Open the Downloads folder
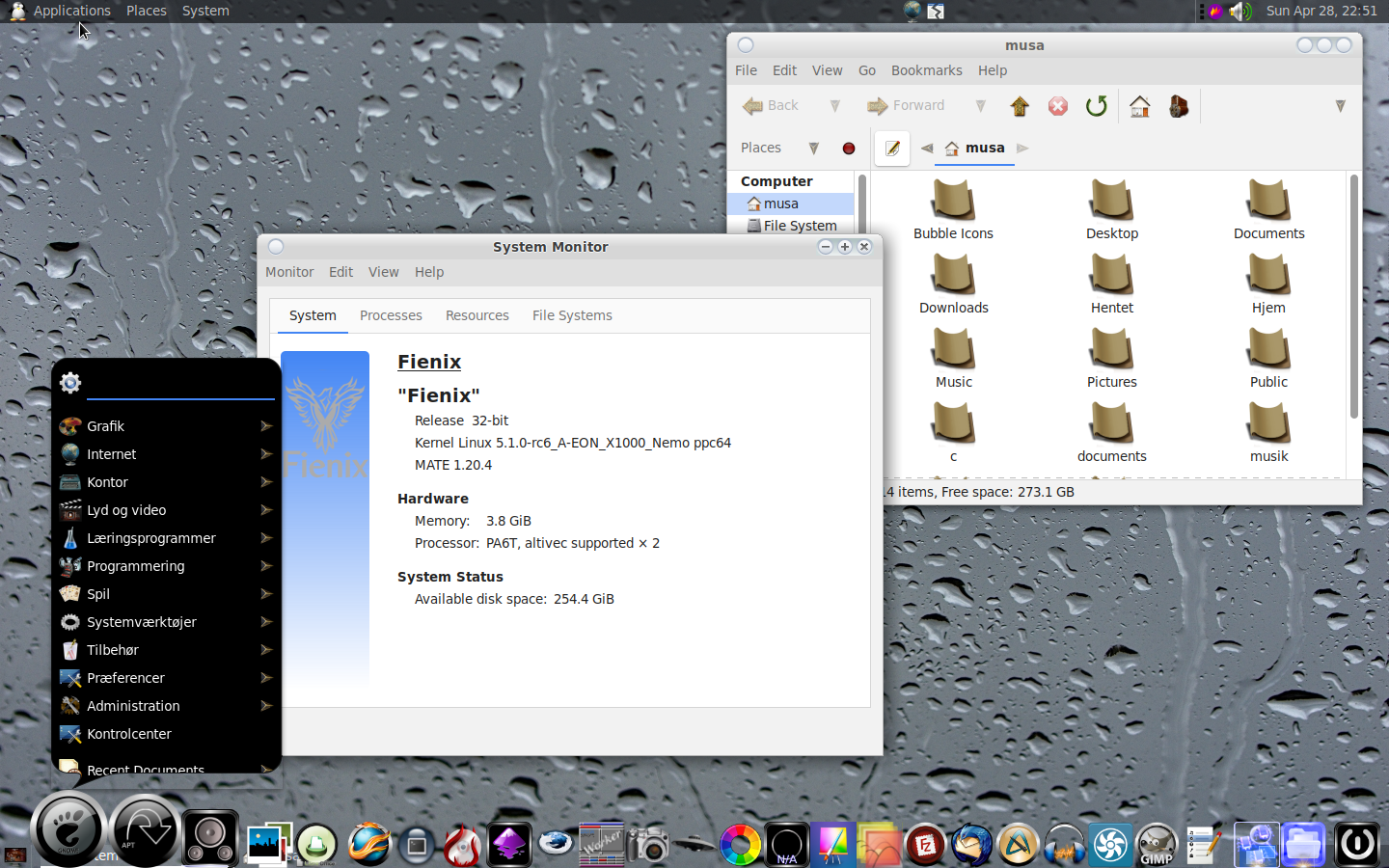The height and width of the screenshot is (868, 1389). [x=953, y=285]
